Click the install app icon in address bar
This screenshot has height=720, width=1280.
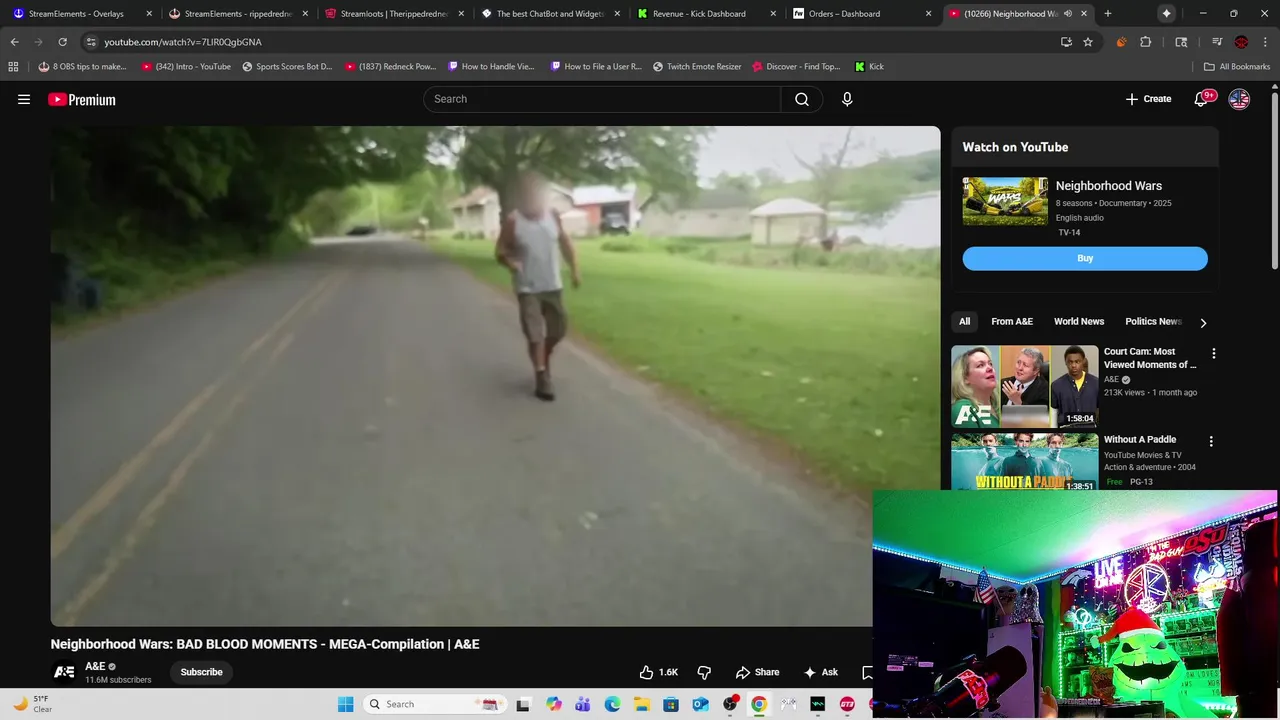(x=1066, y=42)
